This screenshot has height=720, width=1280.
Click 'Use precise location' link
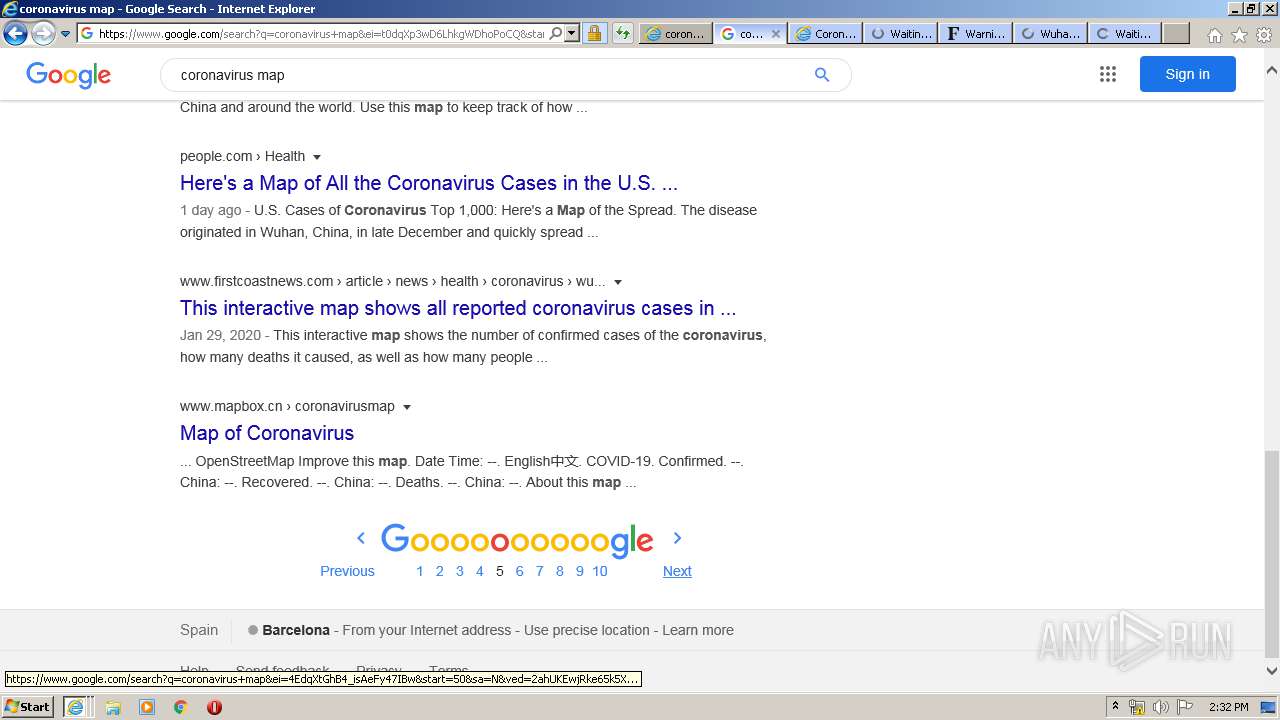point(587,630)
